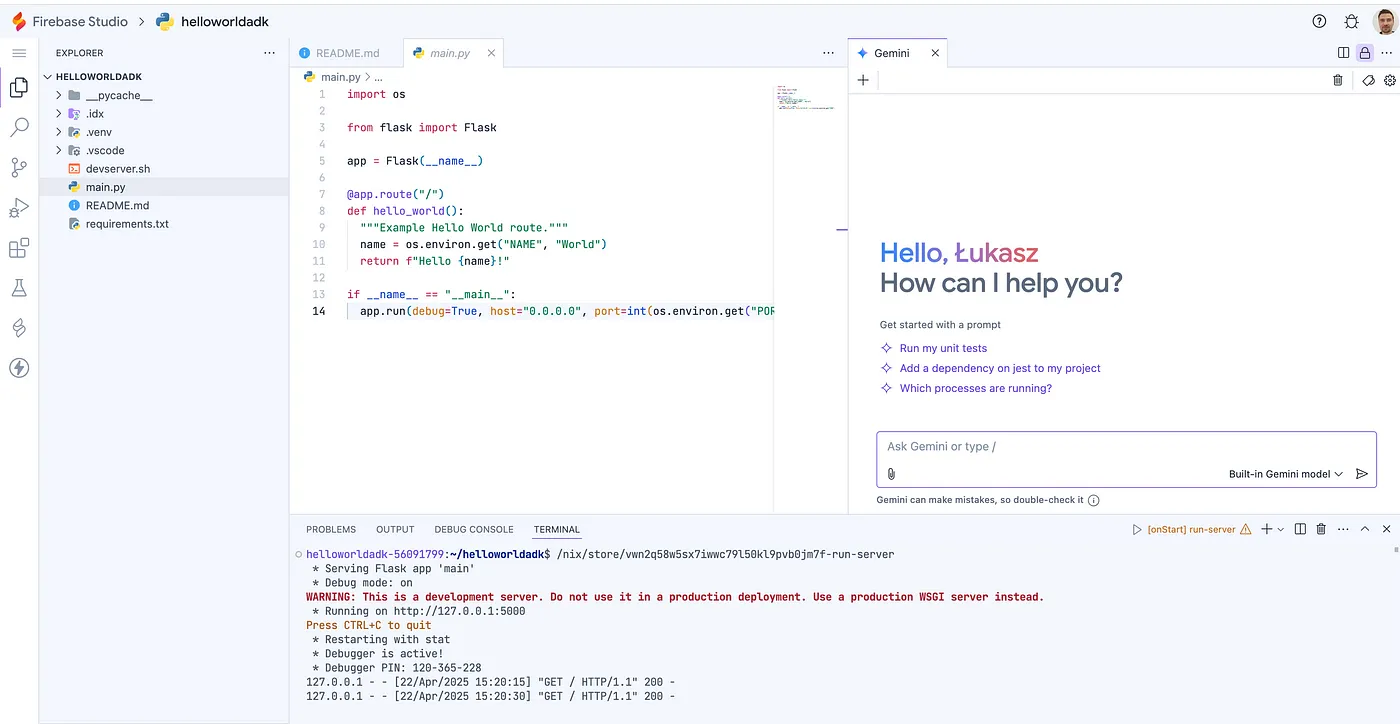Open the Extensions view
Screen dimensions: 1400x724
tap(18, 247)
